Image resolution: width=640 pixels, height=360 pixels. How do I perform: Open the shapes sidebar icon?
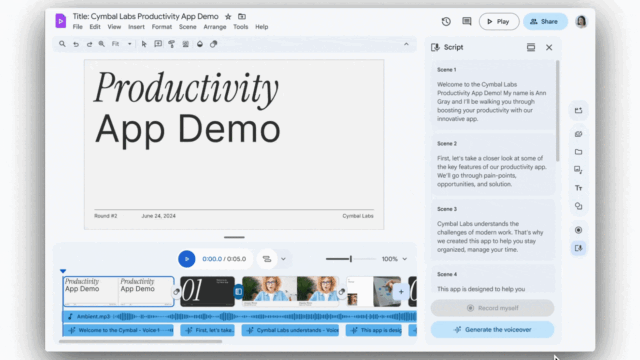click(578, 206)
